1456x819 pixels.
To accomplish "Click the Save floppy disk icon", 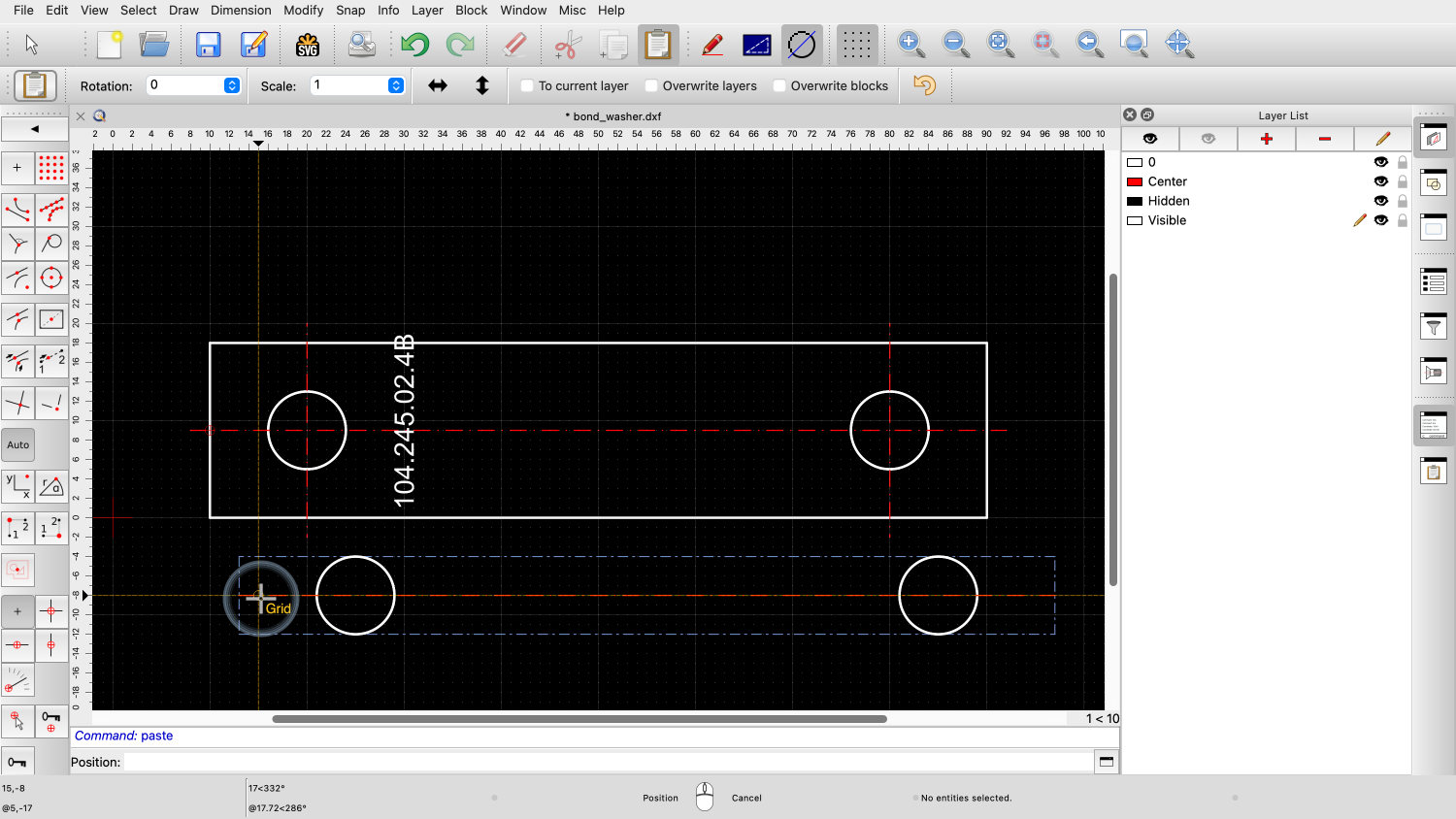I will (208, 45).
